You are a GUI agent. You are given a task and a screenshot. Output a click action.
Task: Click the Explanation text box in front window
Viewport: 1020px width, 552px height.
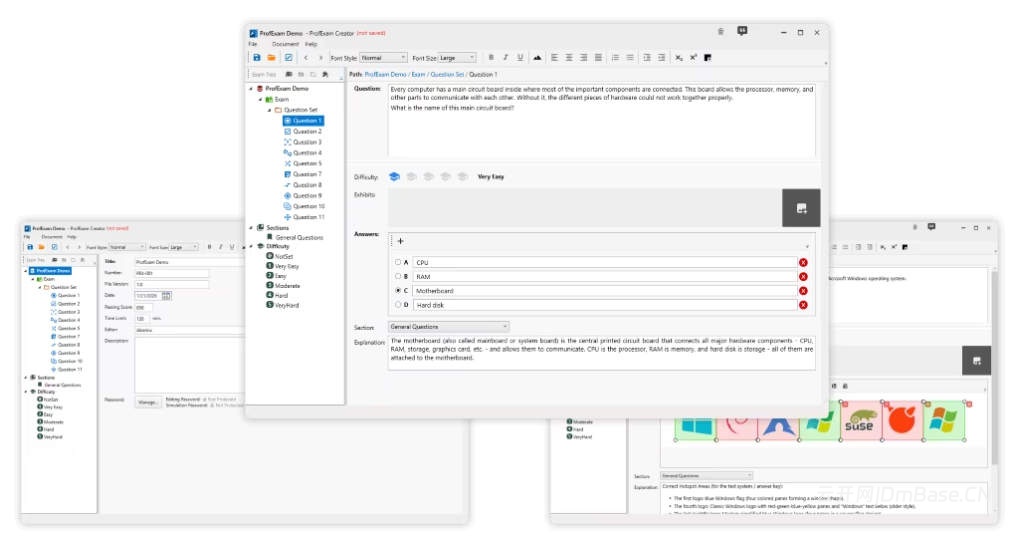tap(602, 353)
